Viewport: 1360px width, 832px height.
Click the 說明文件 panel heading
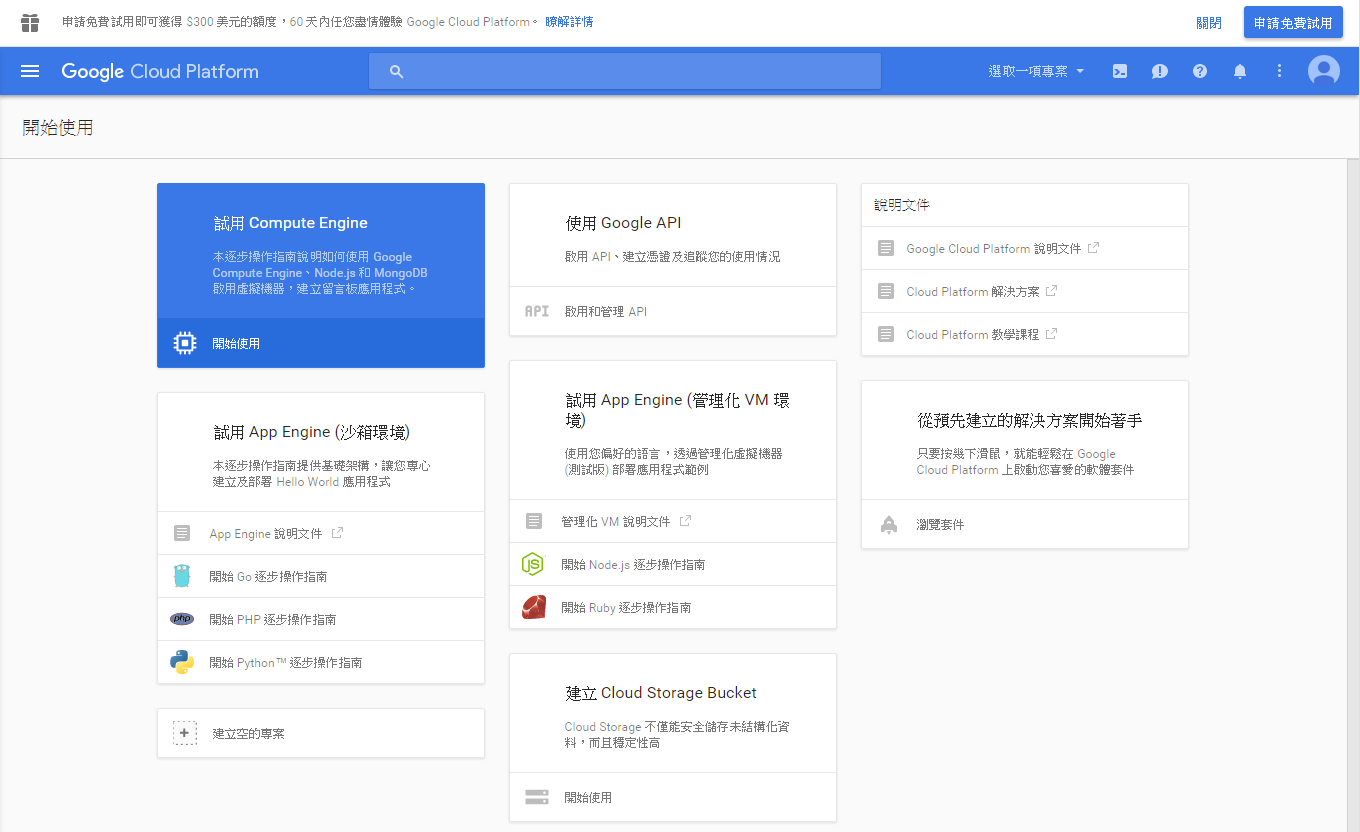pyautogui.click(x=902, y=205)
